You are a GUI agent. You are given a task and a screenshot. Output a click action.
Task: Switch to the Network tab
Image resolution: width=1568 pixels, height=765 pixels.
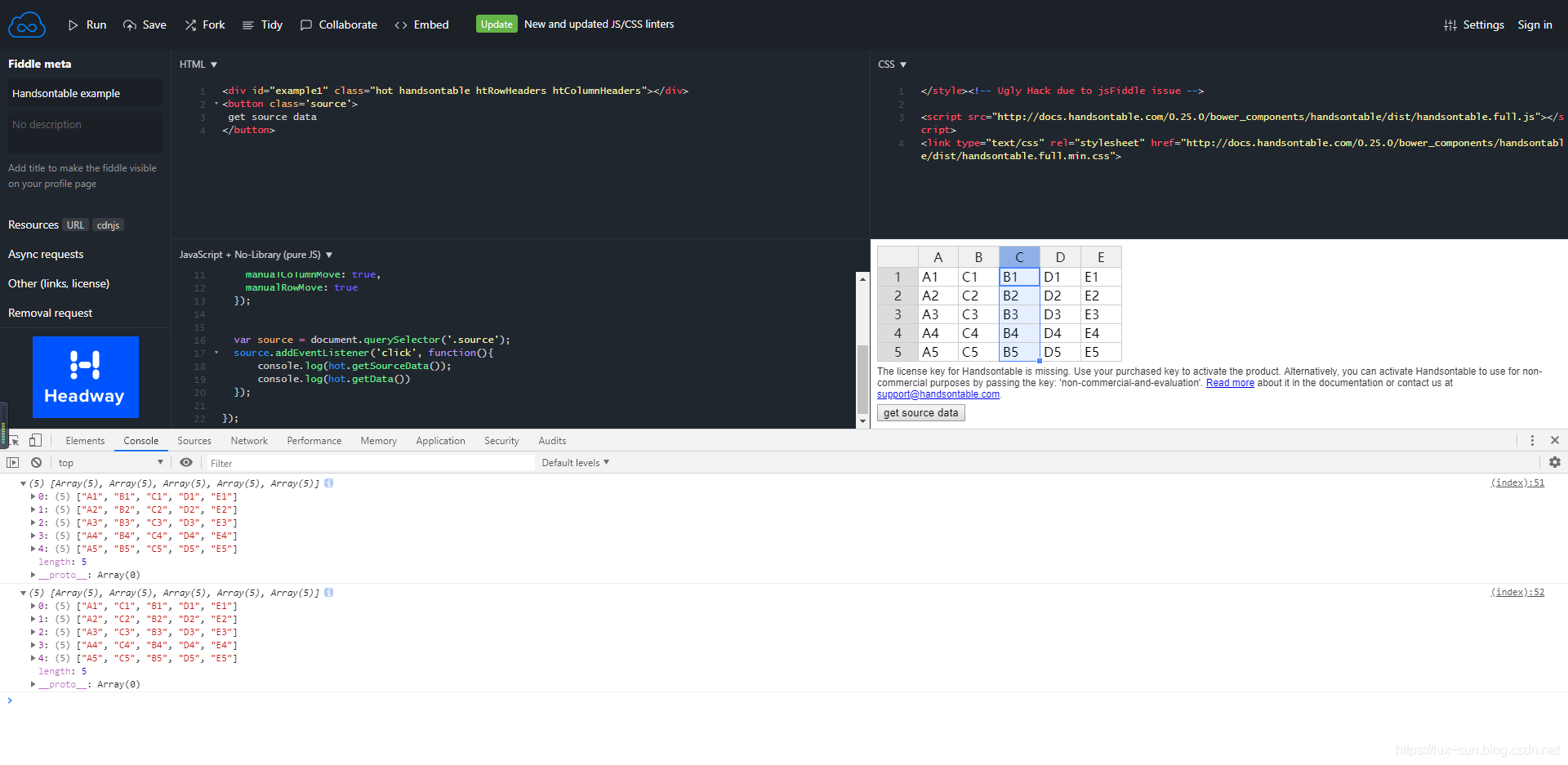[x=249, y=440]
